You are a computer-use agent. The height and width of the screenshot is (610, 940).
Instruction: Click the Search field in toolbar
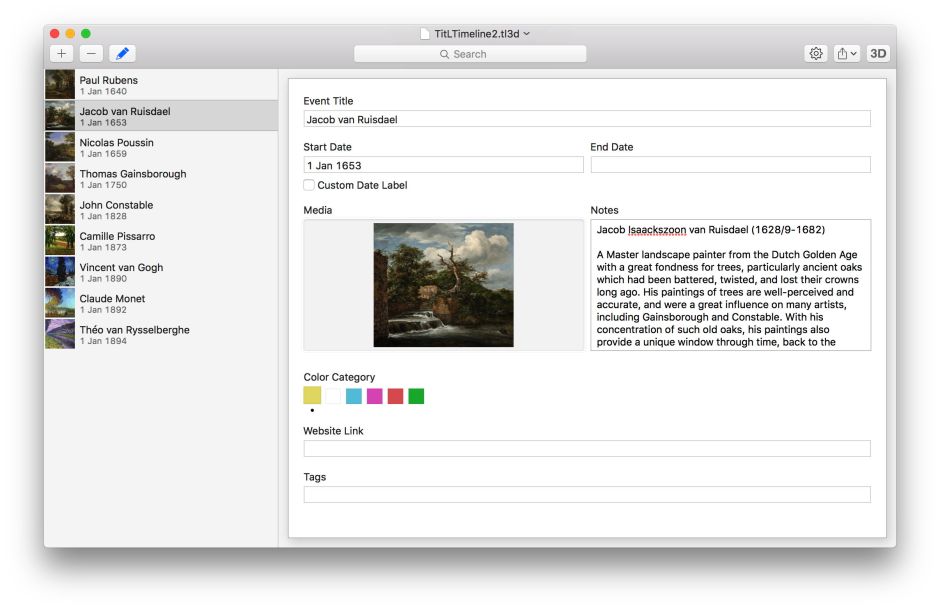tap(470, 54)
